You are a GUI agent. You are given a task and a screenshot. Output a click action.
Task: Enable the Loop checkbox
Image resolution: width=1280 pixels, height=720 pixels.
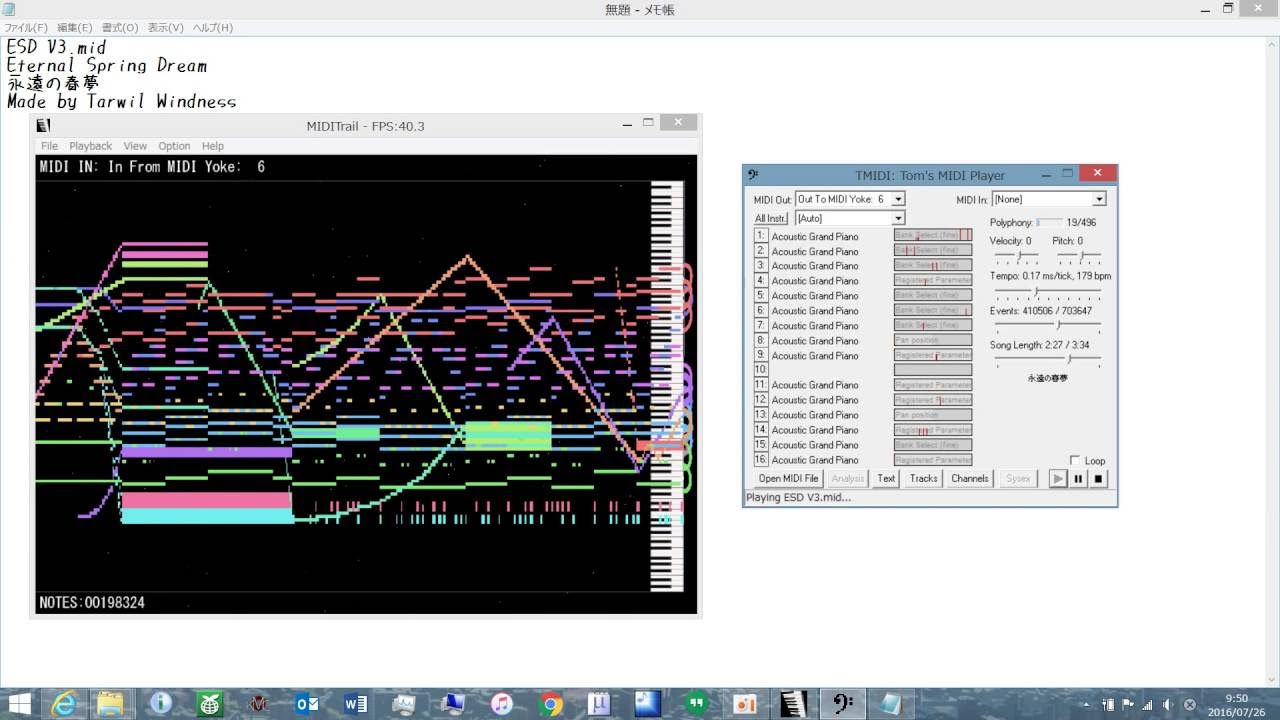point(1075,460)
